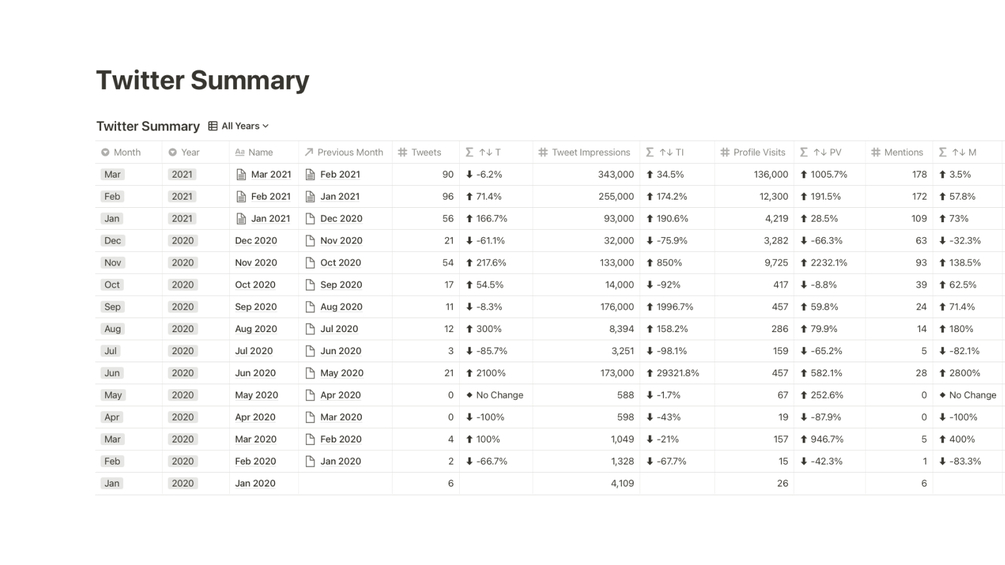Select the 2021 year tag in the Jan row
The image size is (1005, 565).
tap(182, 218)
